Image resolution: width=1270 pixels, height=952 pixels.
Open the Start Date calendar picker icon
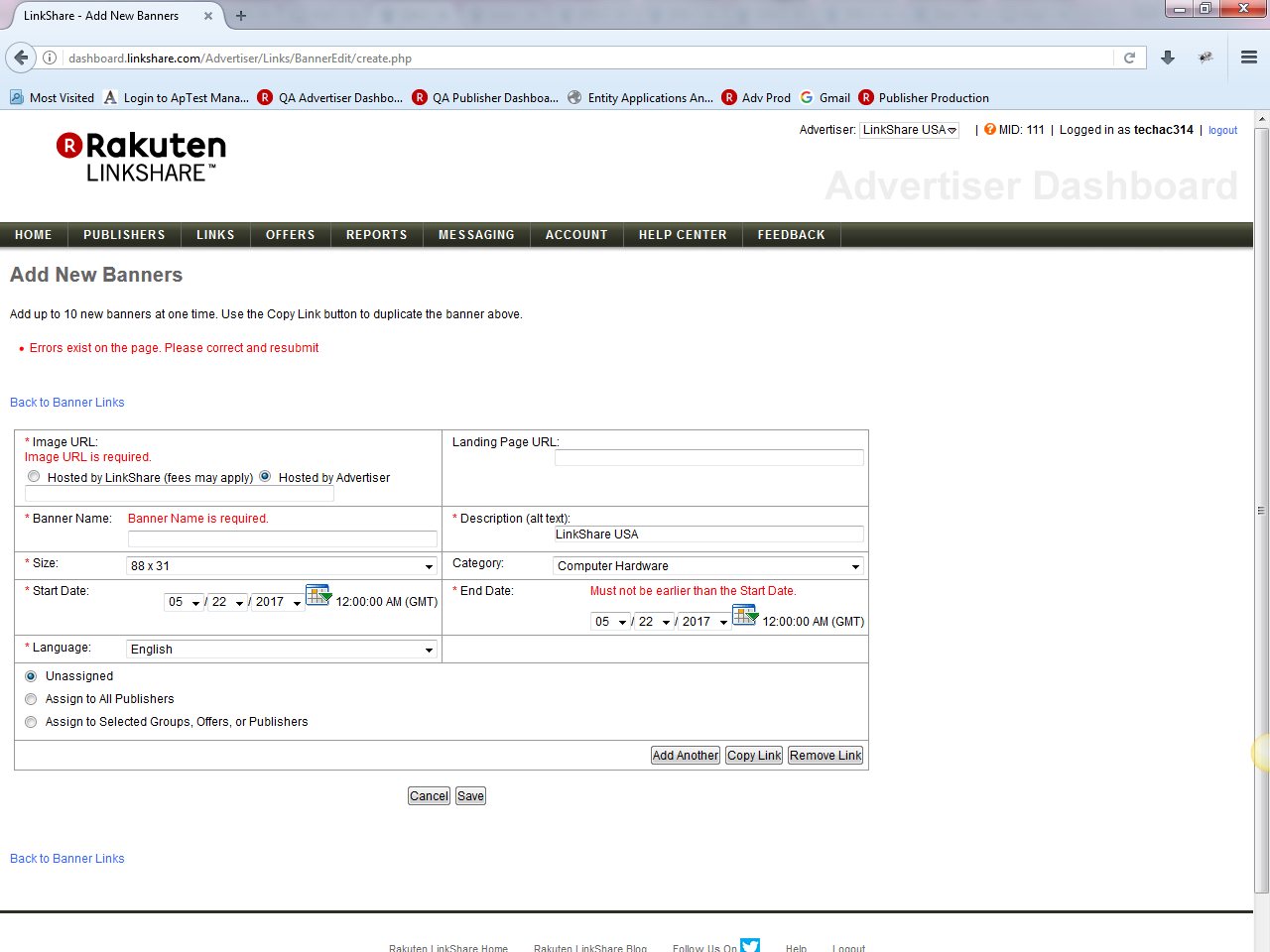(317, 595)
